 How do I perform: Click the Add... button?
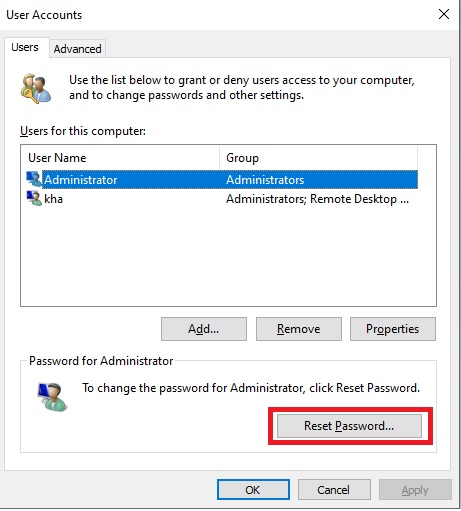click(204, 329)
